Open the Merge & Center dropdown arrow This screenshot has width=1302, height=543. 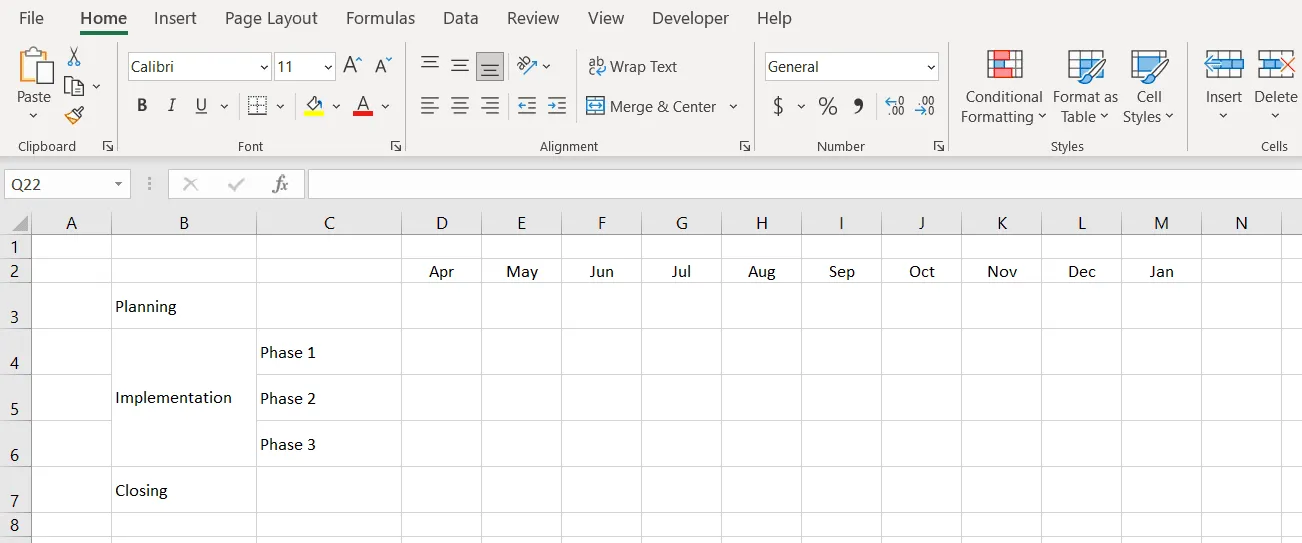[x=733, y=107]
